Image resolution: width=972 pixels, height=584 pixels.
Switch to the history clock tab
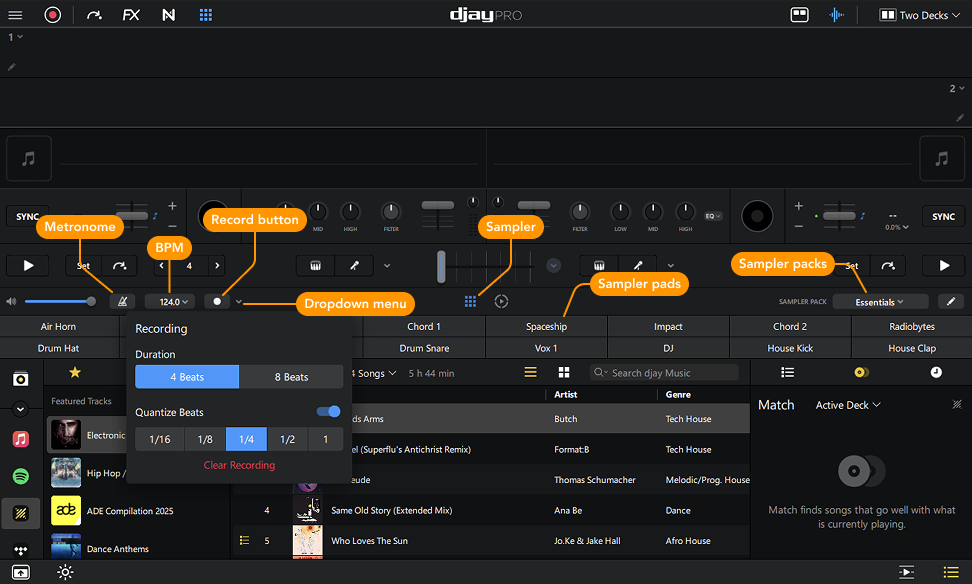coord(935,372)
